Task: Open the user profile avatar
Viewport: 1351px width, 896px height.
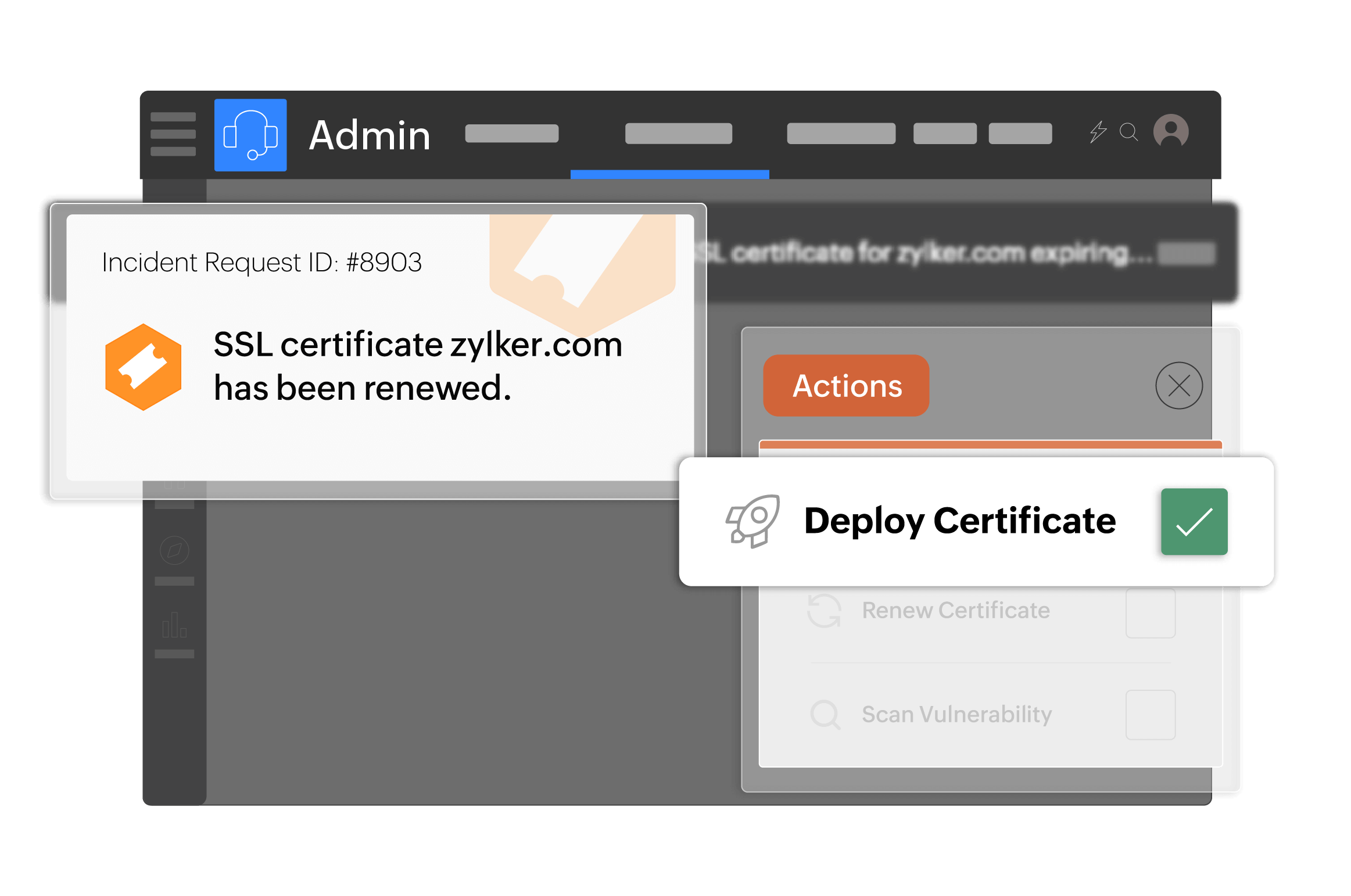Action: [1171, 131]
